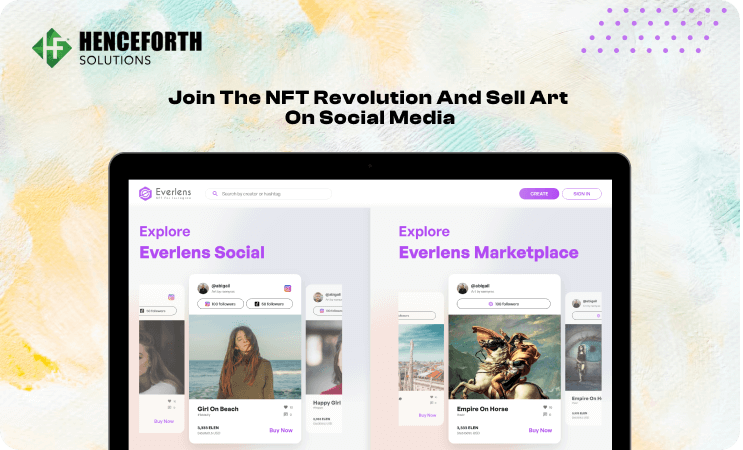Open the abigail avatar on Girl On Beach card
The width and height of the screenshot is (743, 450).
(x=203, y=288)
